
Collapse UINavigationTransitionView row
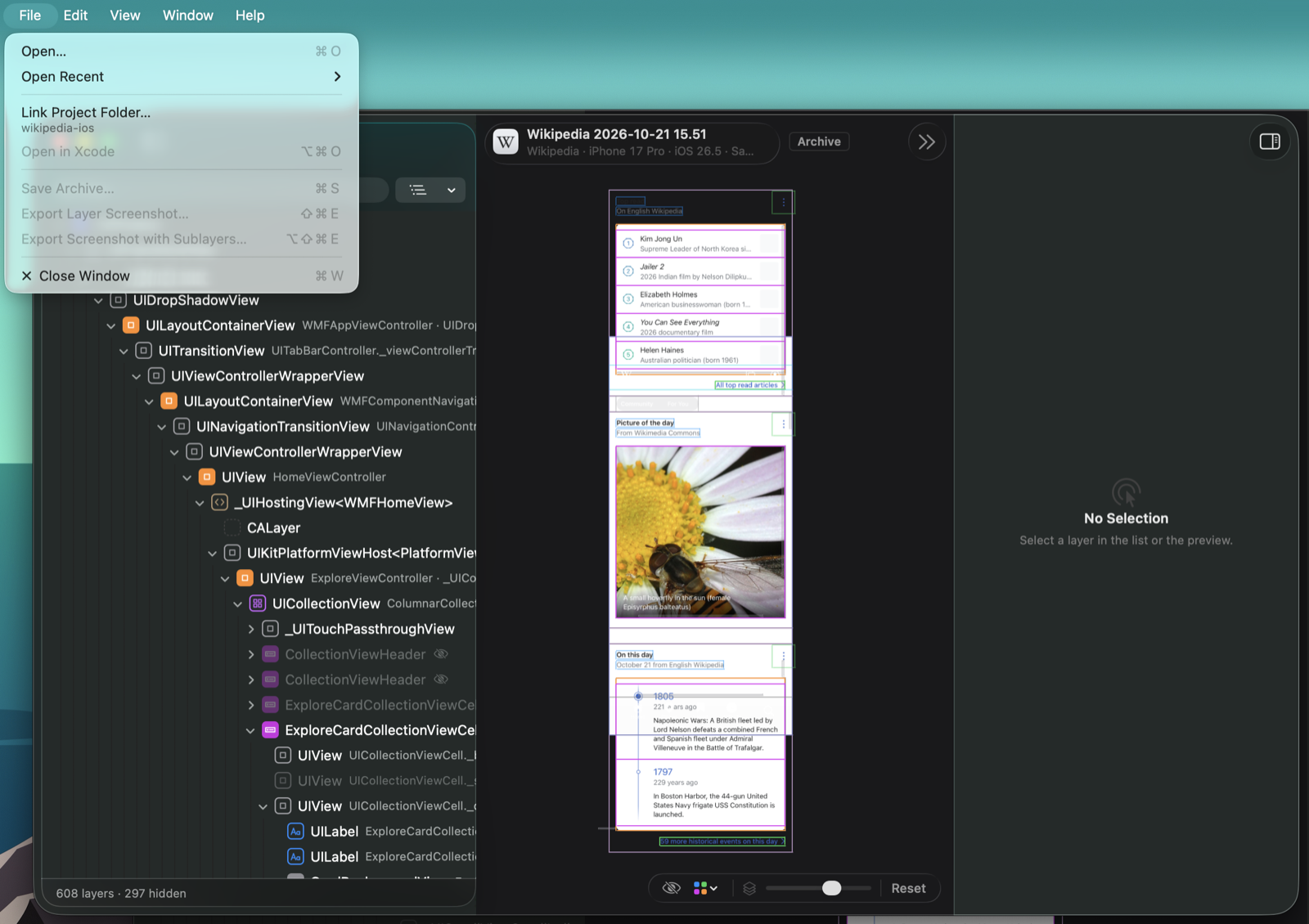point(161,427)
